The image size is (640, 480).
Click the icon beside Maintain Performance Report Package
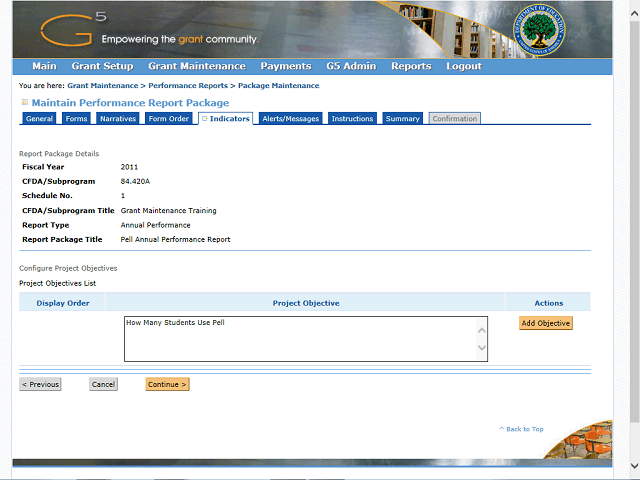coord(24,102)
